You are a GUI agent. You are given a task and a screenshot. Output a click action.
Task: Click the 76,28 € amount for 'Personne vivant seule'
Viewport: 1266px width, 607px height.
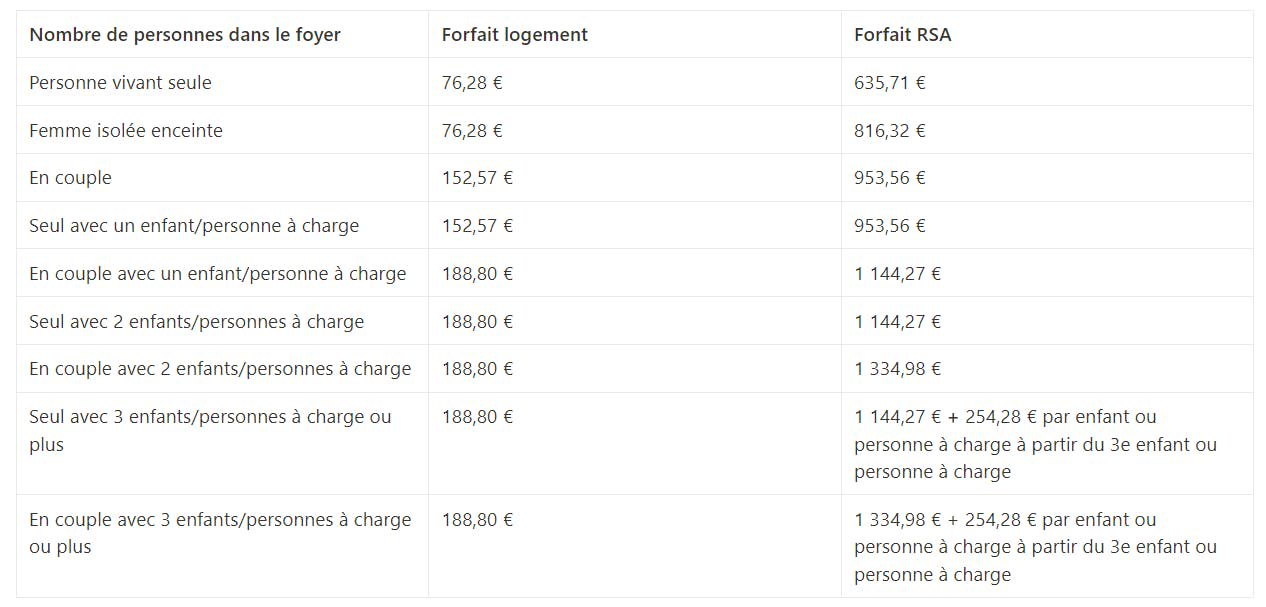(x=472, y=83)
